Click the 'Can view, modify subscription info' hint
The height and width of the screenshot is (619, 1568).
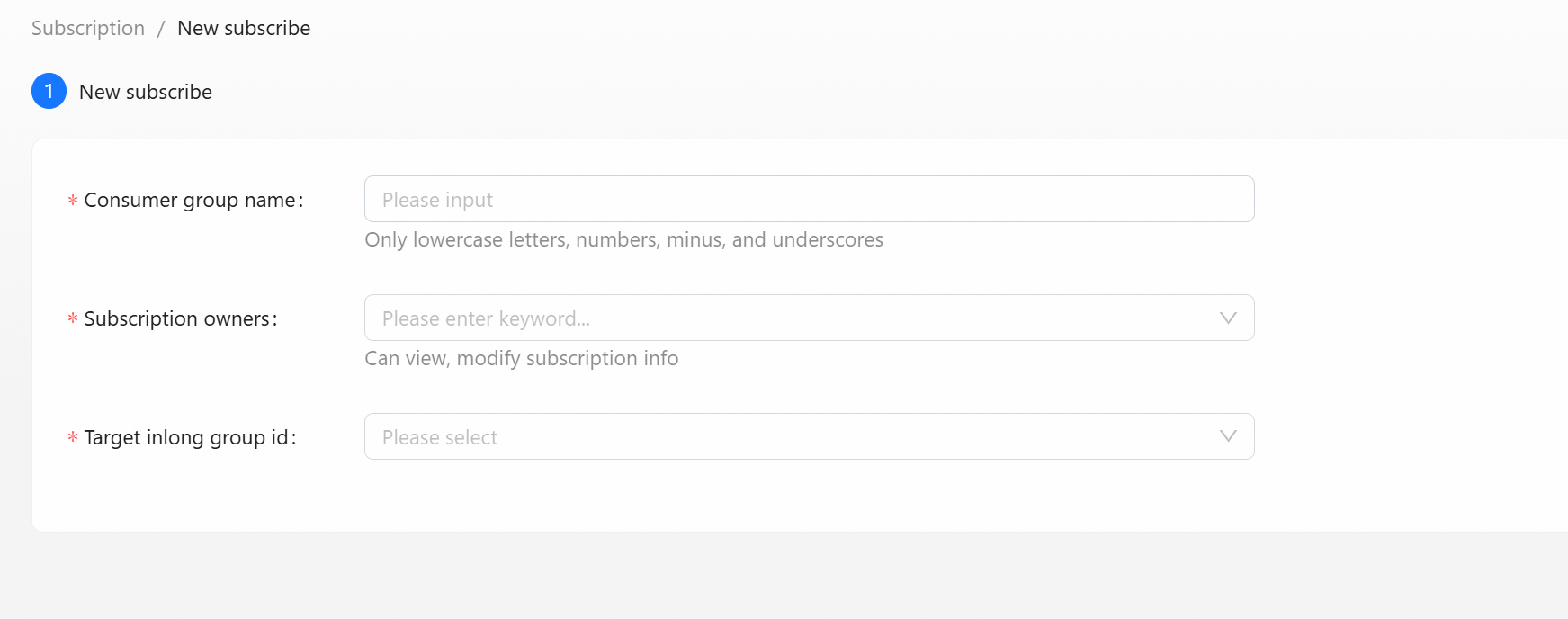(521, 359)
